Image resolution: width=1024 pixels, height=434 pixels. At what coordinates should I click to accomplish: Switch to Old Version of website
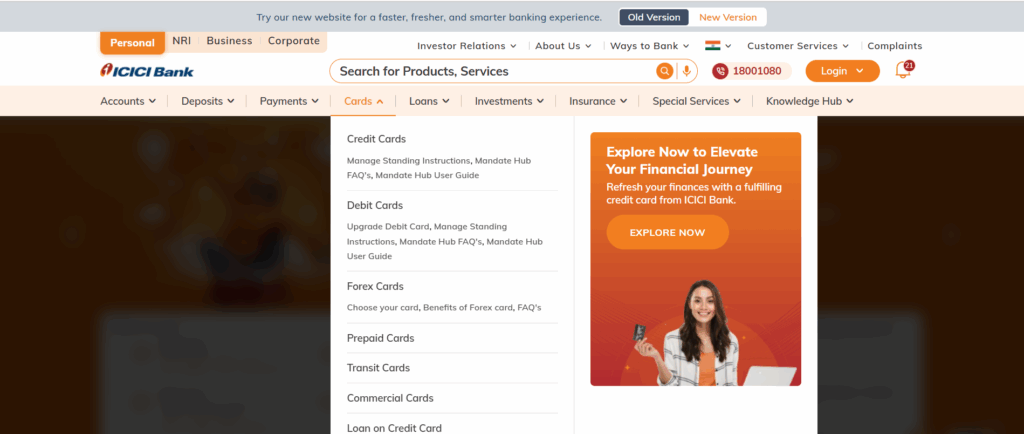tap(655, 17)
